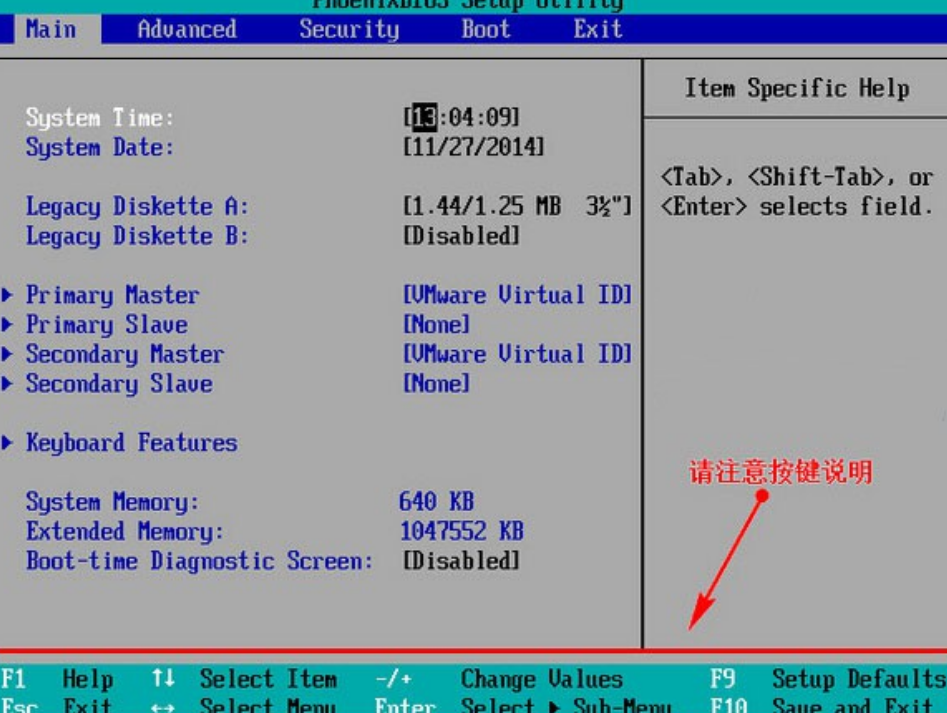Change the Legacy Diskette A value

(517, 207)
